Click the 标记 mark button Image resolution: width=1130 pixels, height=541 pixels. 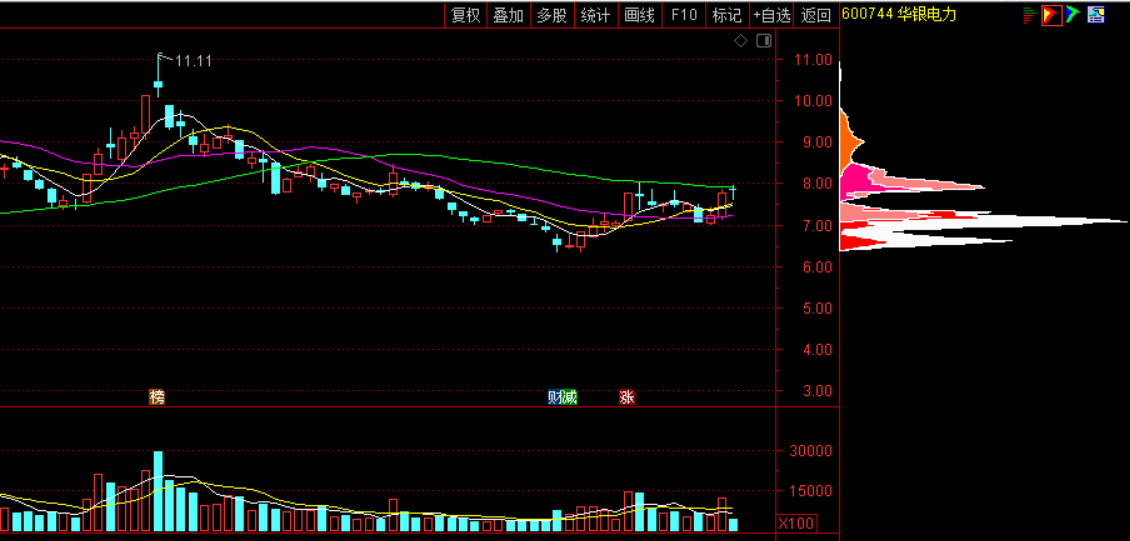726,15
